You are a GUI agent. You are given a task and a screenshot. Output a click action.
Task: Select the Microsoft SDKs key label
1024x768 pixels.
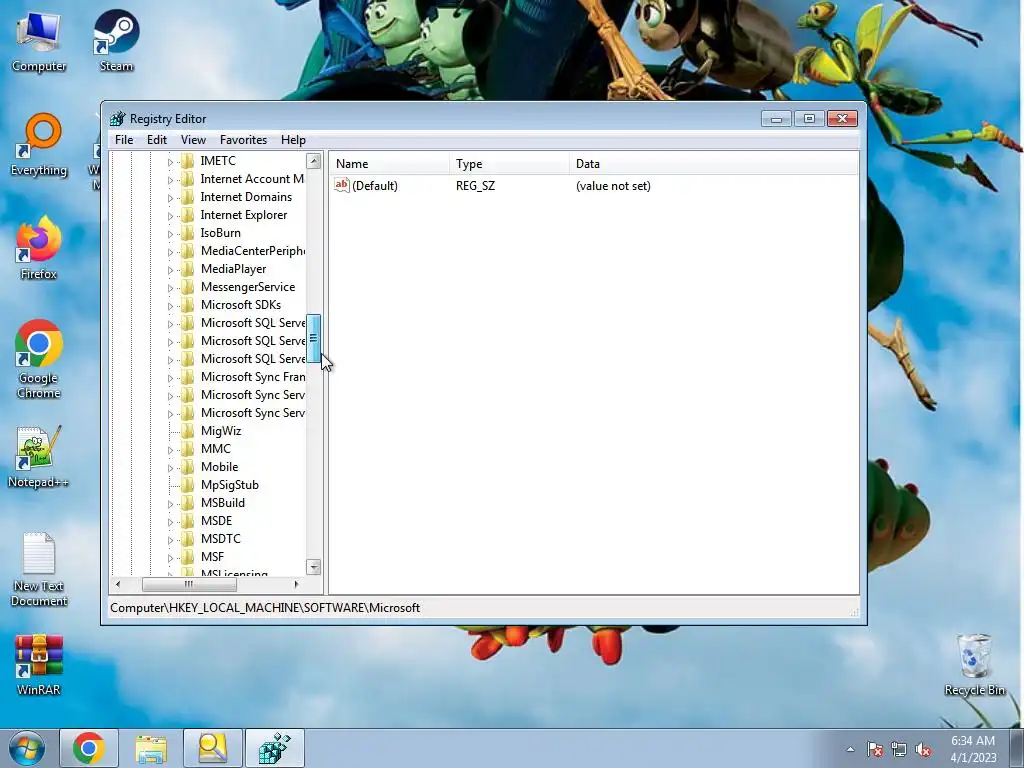241,305
